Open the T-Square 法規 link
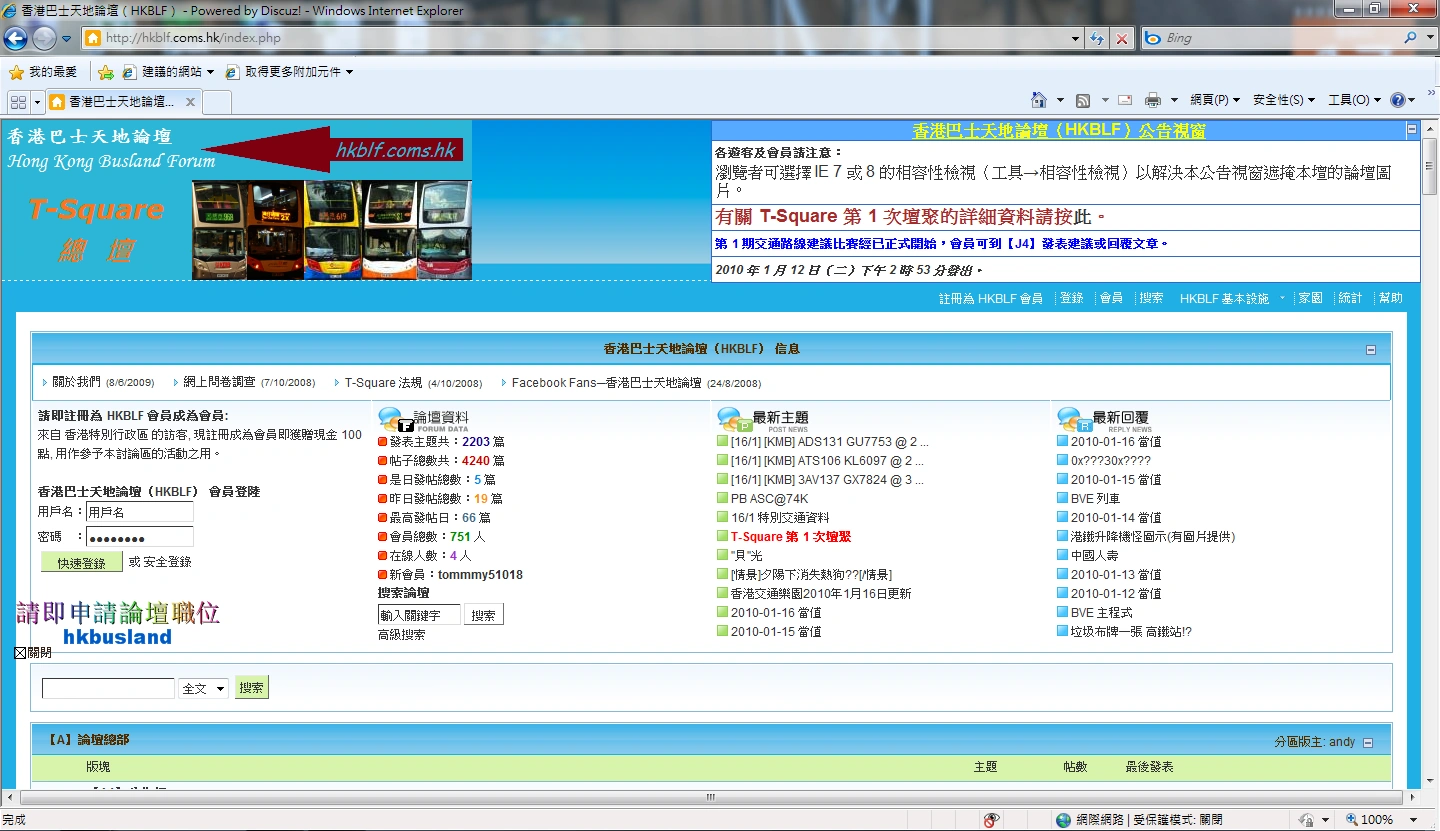This screenshot has width=1440, height=831. (384, 382)
